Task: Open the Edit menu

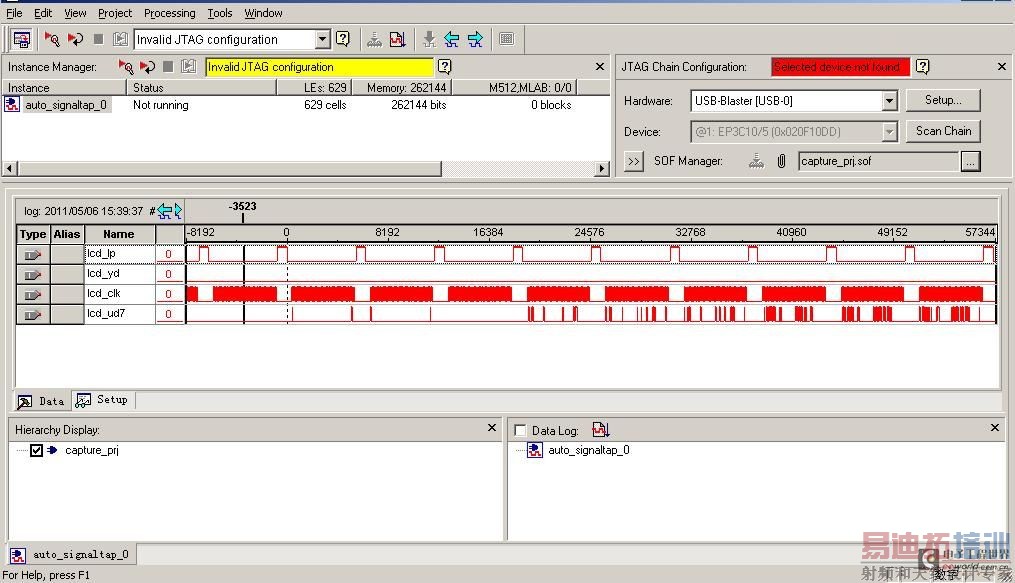Action: tap(43, 13)
